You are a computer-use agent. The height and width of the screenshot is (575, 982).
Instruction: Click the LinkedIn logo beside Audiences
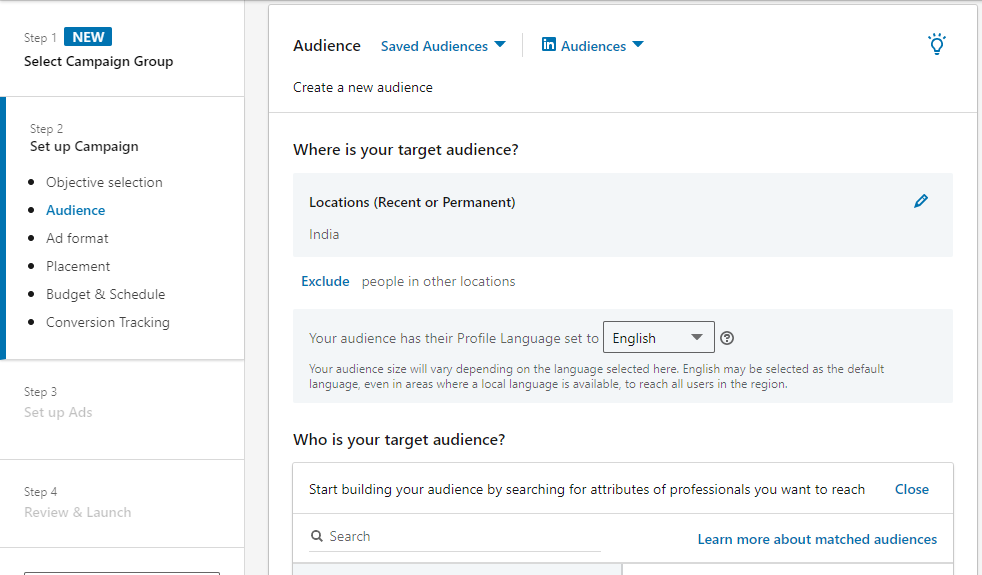click(x=549, y=45)
